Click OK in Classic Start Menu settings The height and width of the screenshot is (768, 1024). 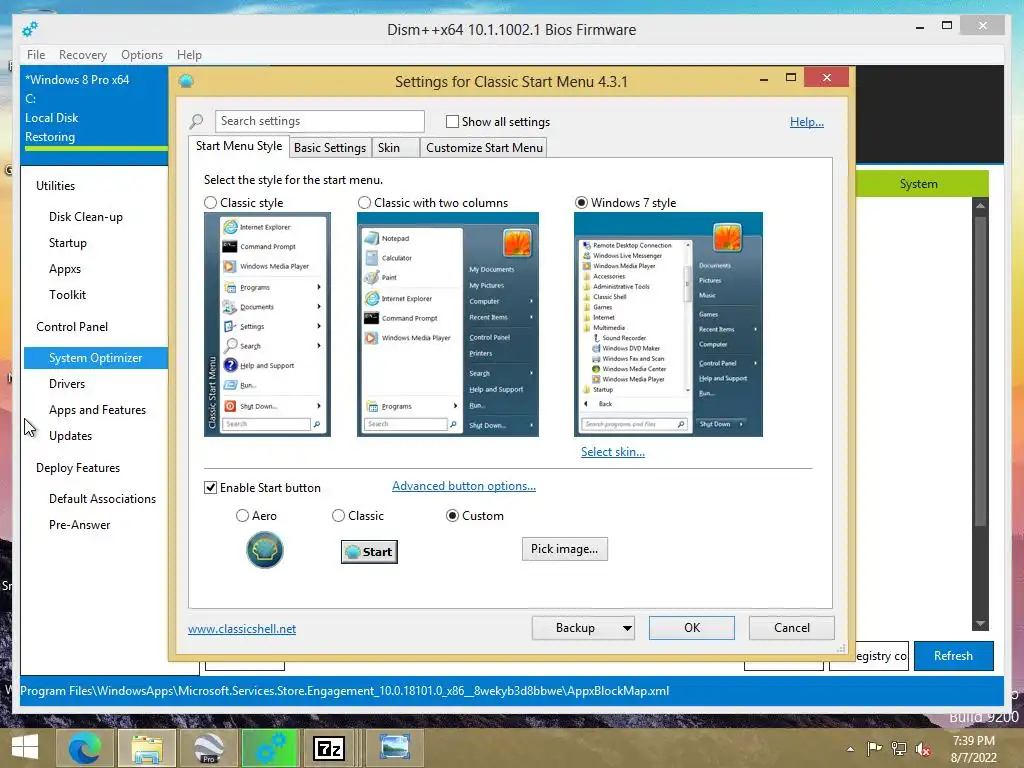coord(692,628)
